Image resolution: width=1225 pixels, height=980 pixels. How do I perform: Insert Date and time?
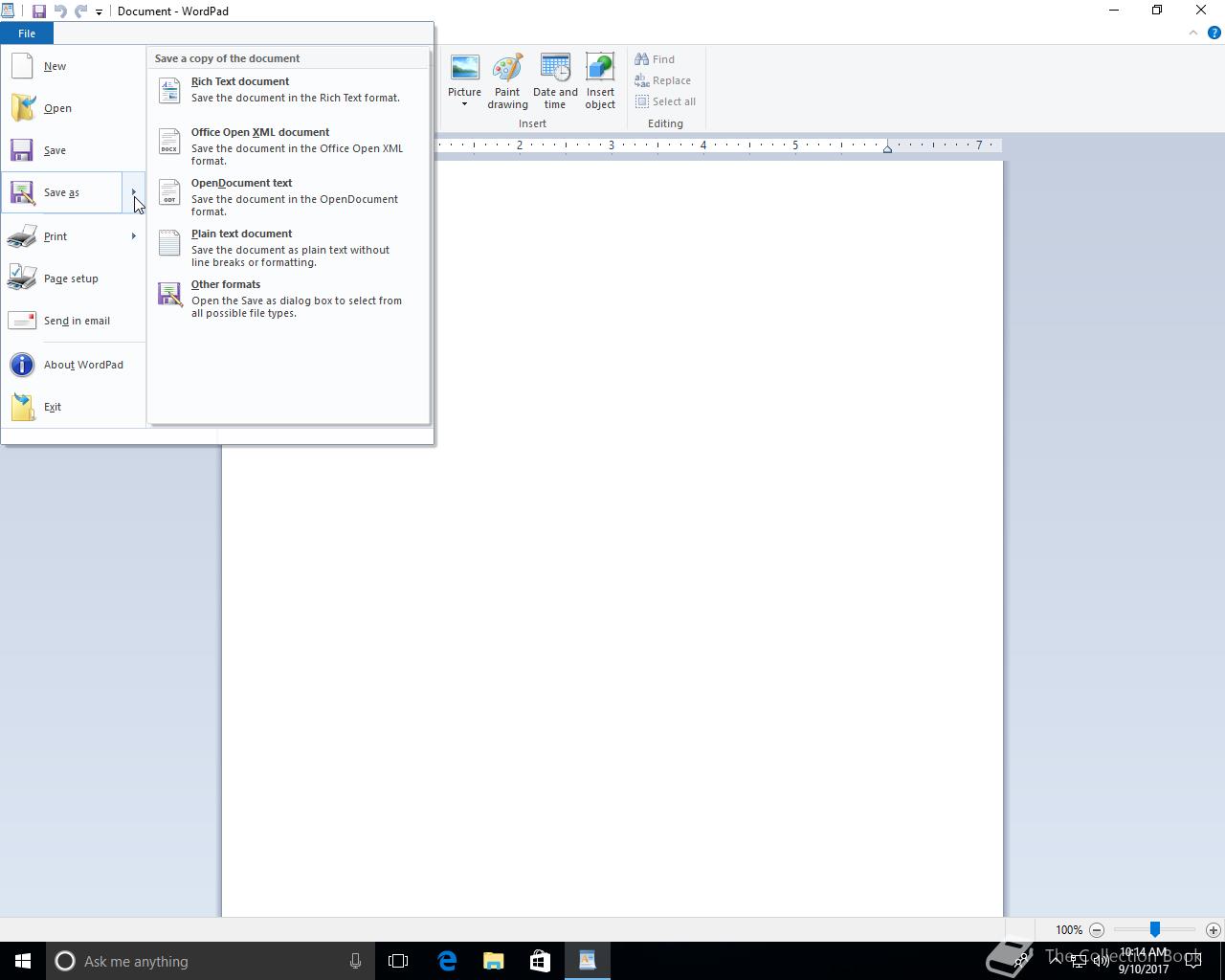(x=555, y=81)
